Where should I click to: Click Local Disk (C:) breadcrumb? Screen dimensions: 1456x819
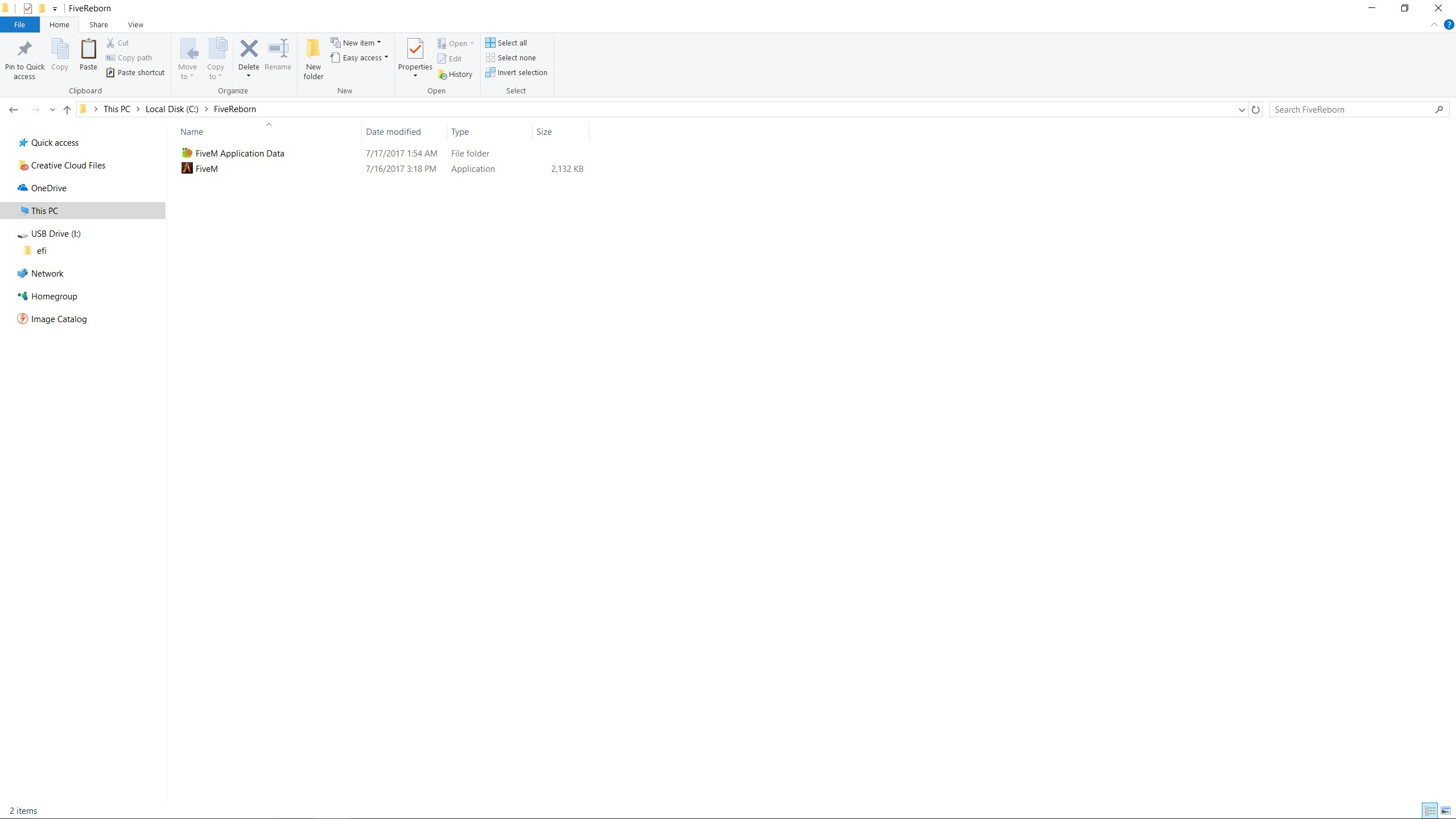tap(172, 109)
